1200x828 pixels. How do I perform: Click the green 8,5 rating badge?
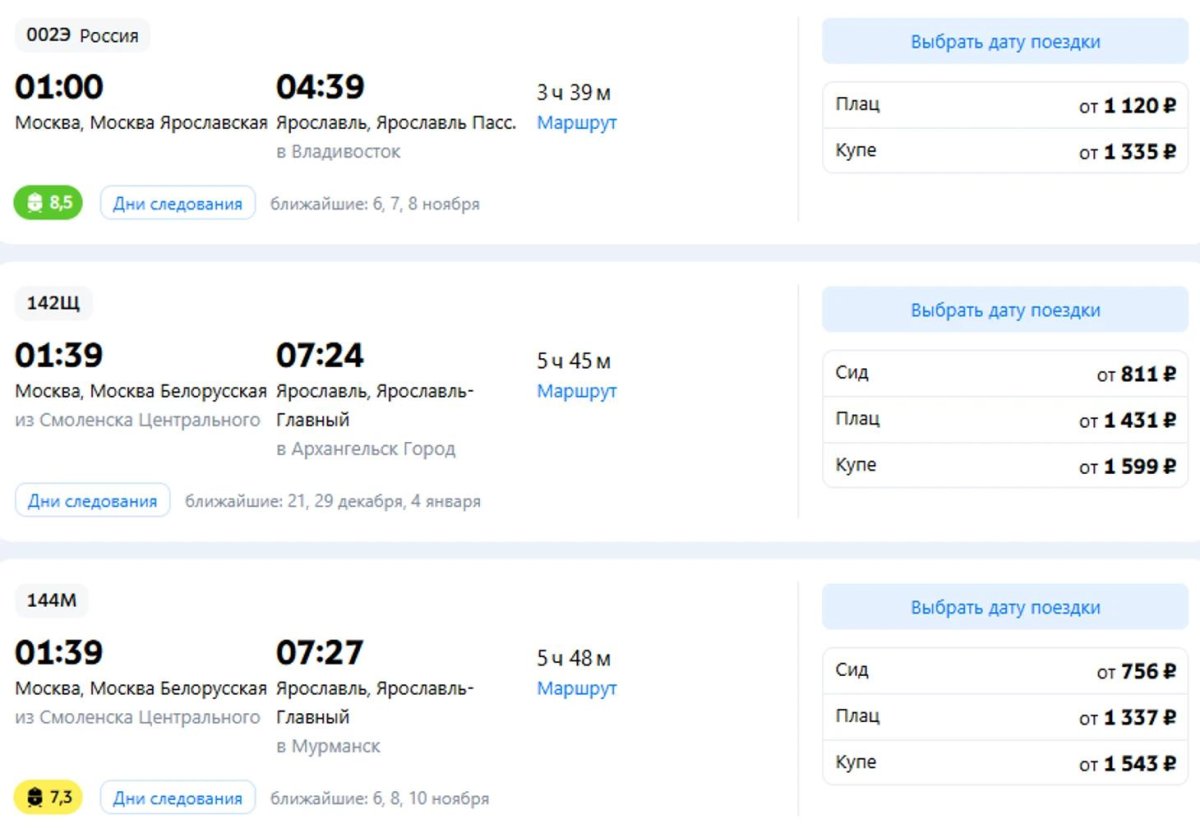coord(48,203)
